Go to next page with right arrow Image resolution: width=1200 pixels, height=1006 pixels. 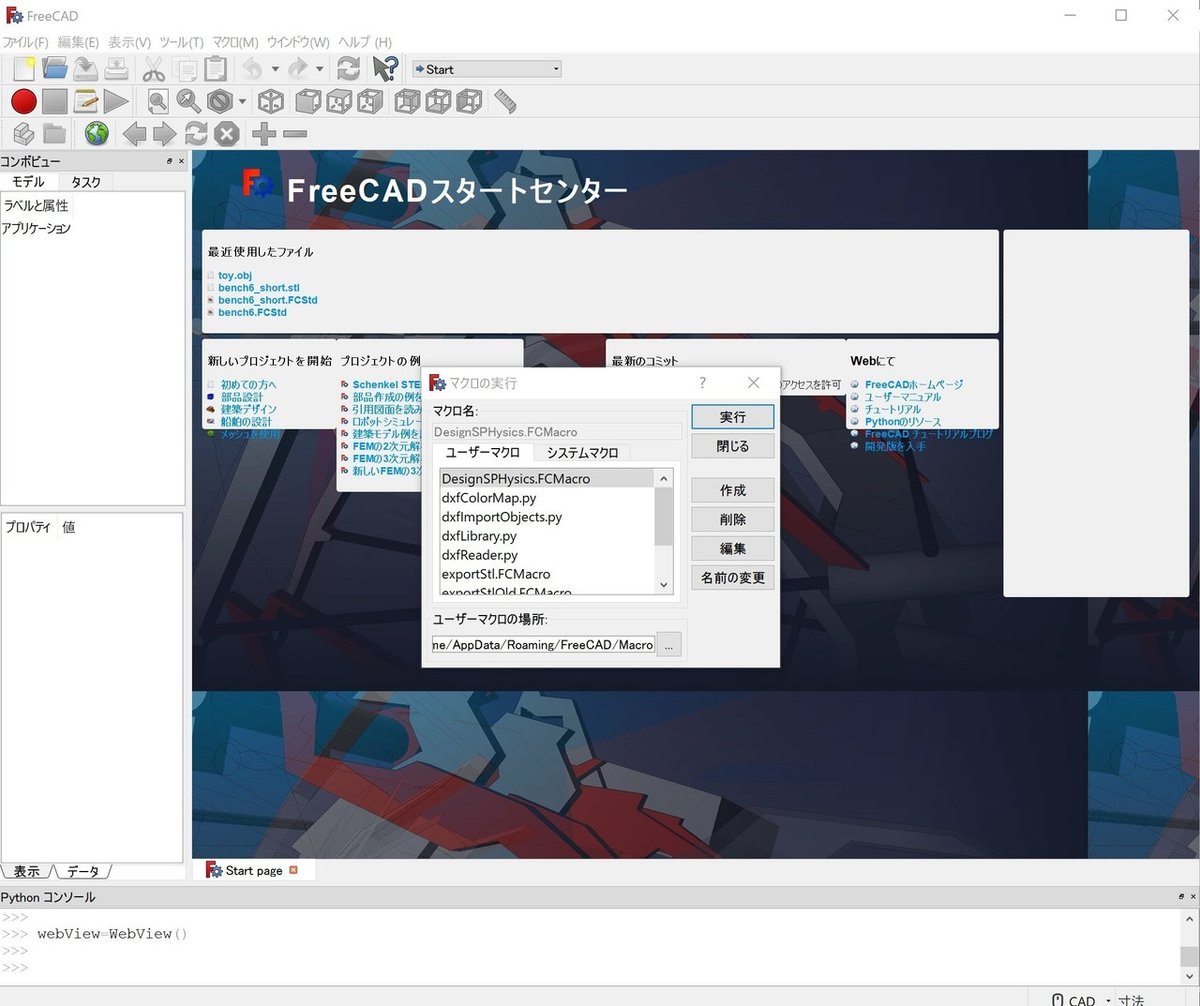click(x=165, y=133)
